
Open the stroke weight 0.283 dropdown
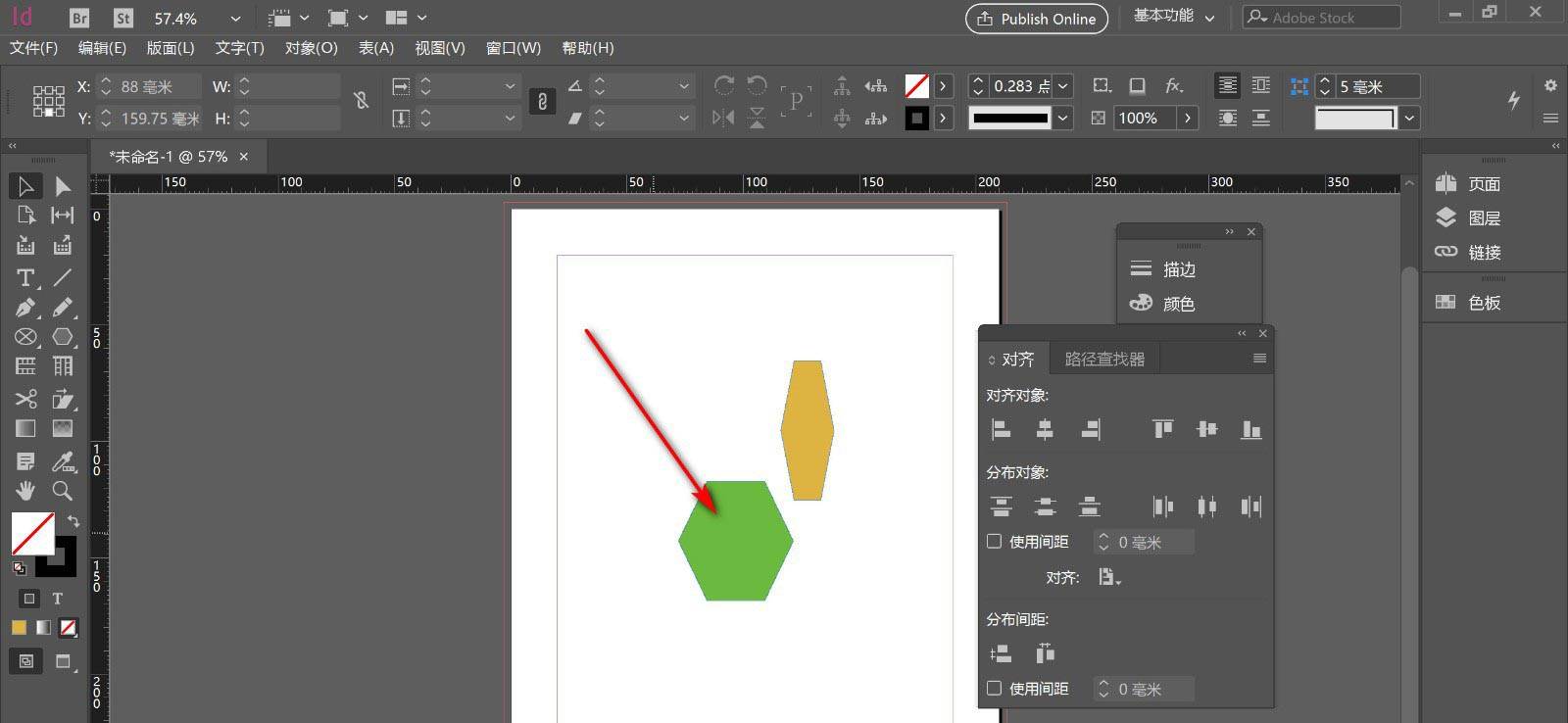[x=1063, y=86]
